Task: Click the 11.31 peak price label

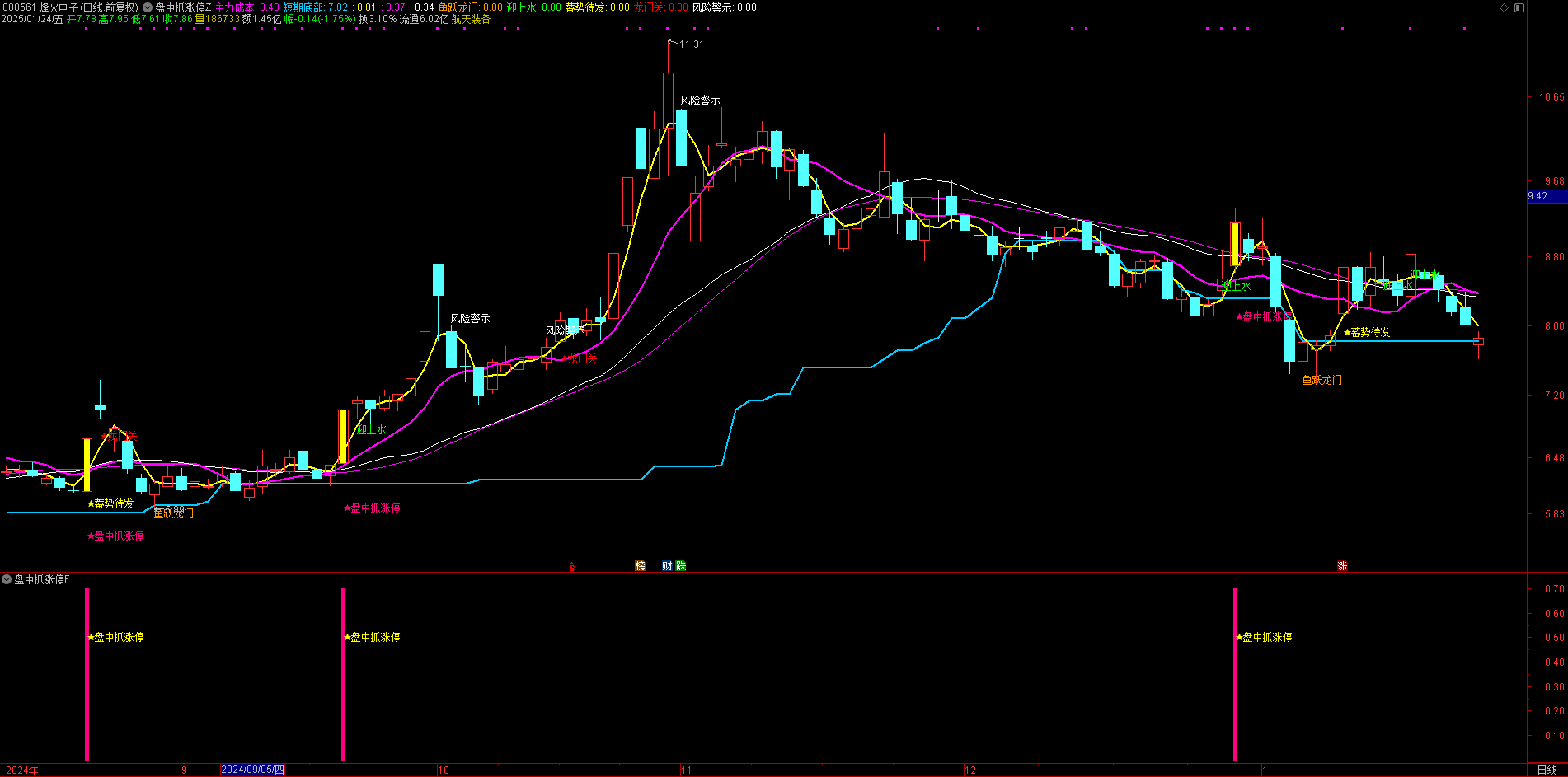Action: click(x=691, y=44)
